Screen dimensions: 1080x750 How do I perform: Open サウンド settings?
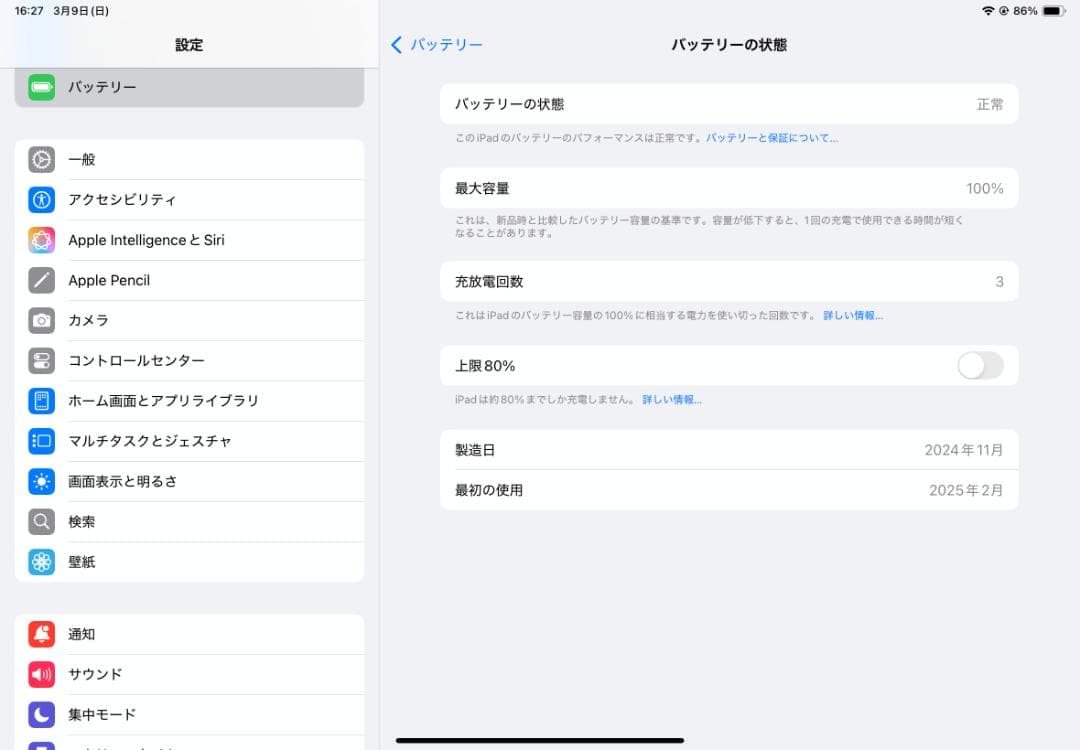[x=95, y=674]
